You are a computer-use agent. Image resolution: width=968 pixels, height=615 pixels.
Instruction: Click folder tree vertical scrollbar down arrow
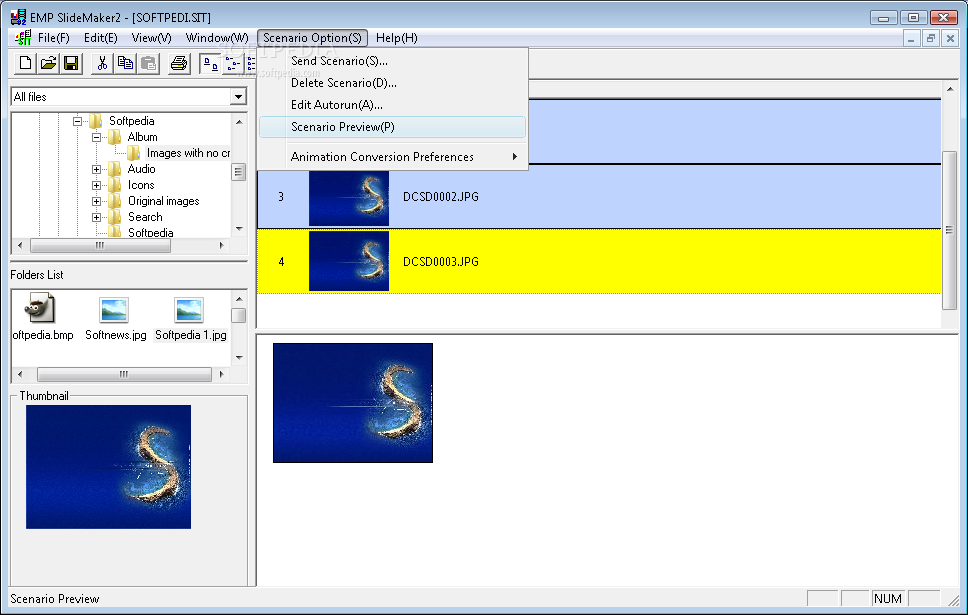(x=239, y=228)
